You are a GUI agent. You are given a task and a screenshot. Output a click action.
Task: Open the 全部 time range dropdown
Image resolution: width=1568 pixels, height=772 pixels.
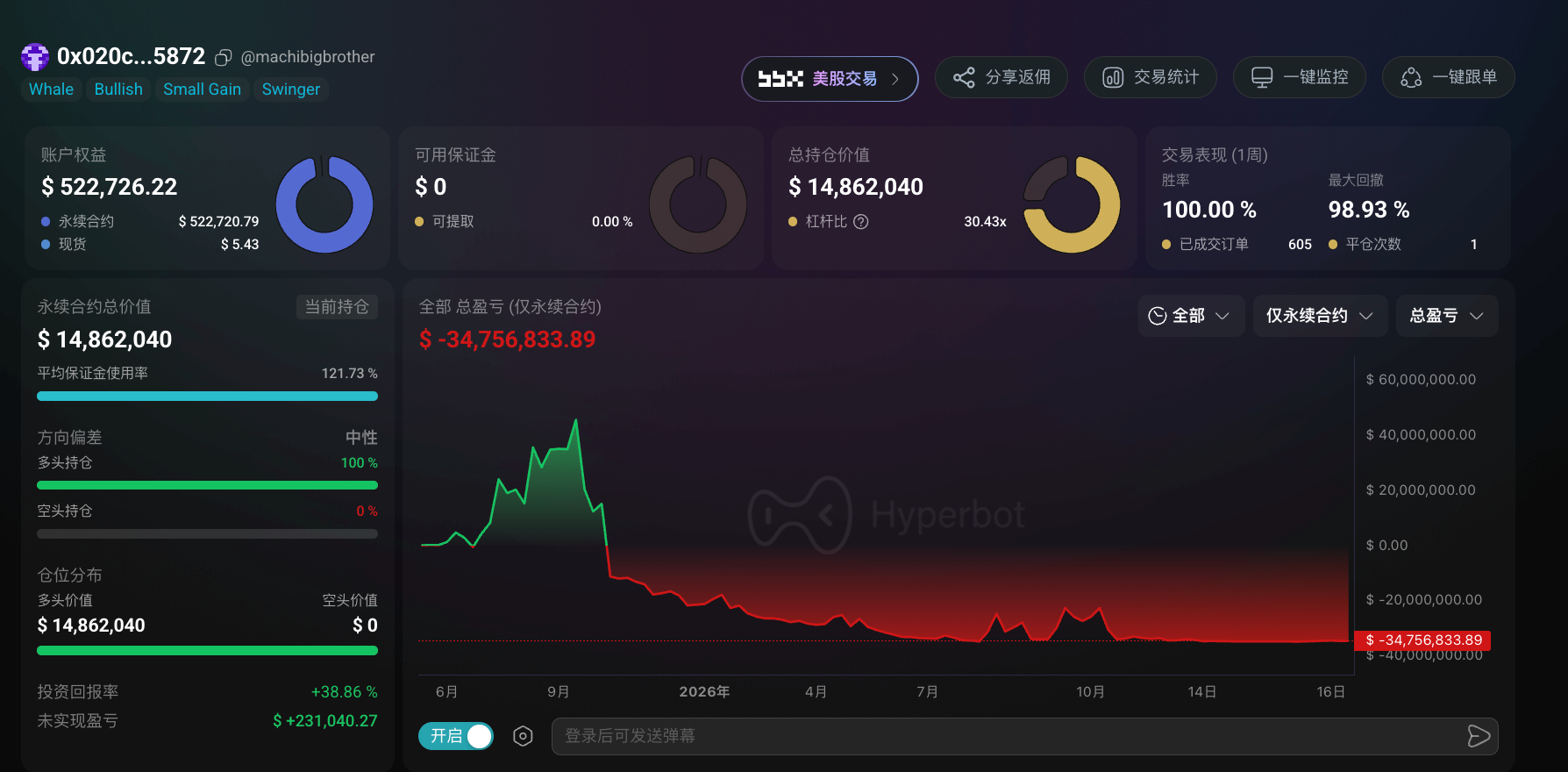point(1191,316)
